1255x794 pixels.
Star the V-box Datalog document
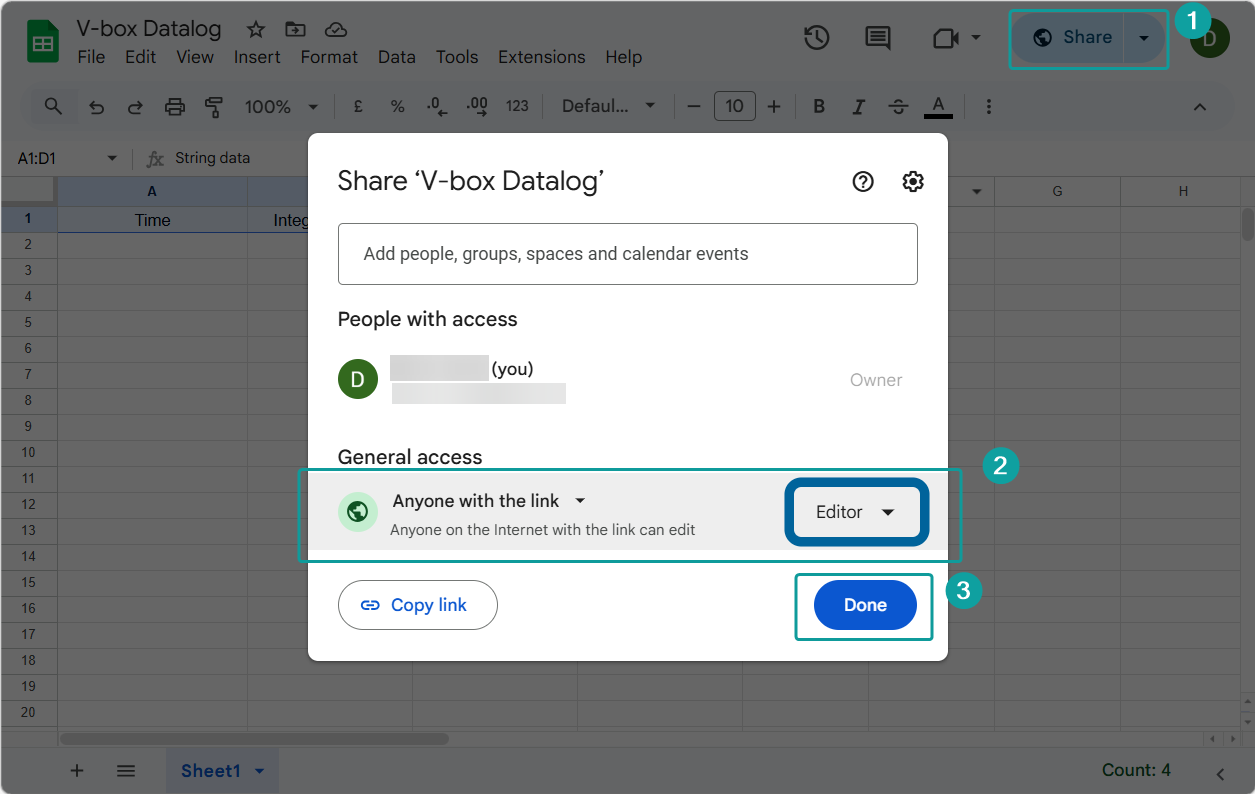[x=256, y=29]
